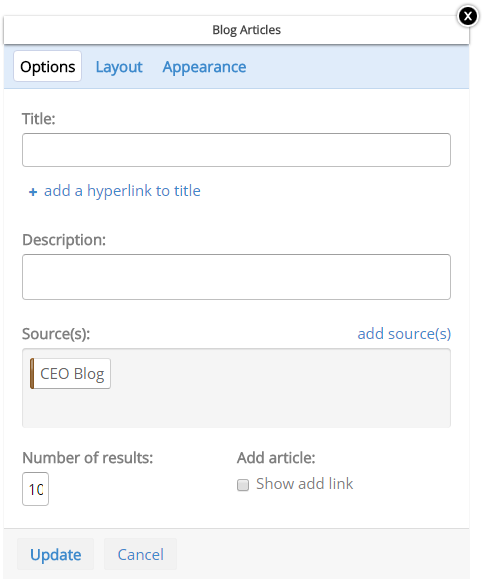The image size is (484, 579).
Task: Go to the Appearance tab
Action: pyautogui.click(x=204, y=67)
